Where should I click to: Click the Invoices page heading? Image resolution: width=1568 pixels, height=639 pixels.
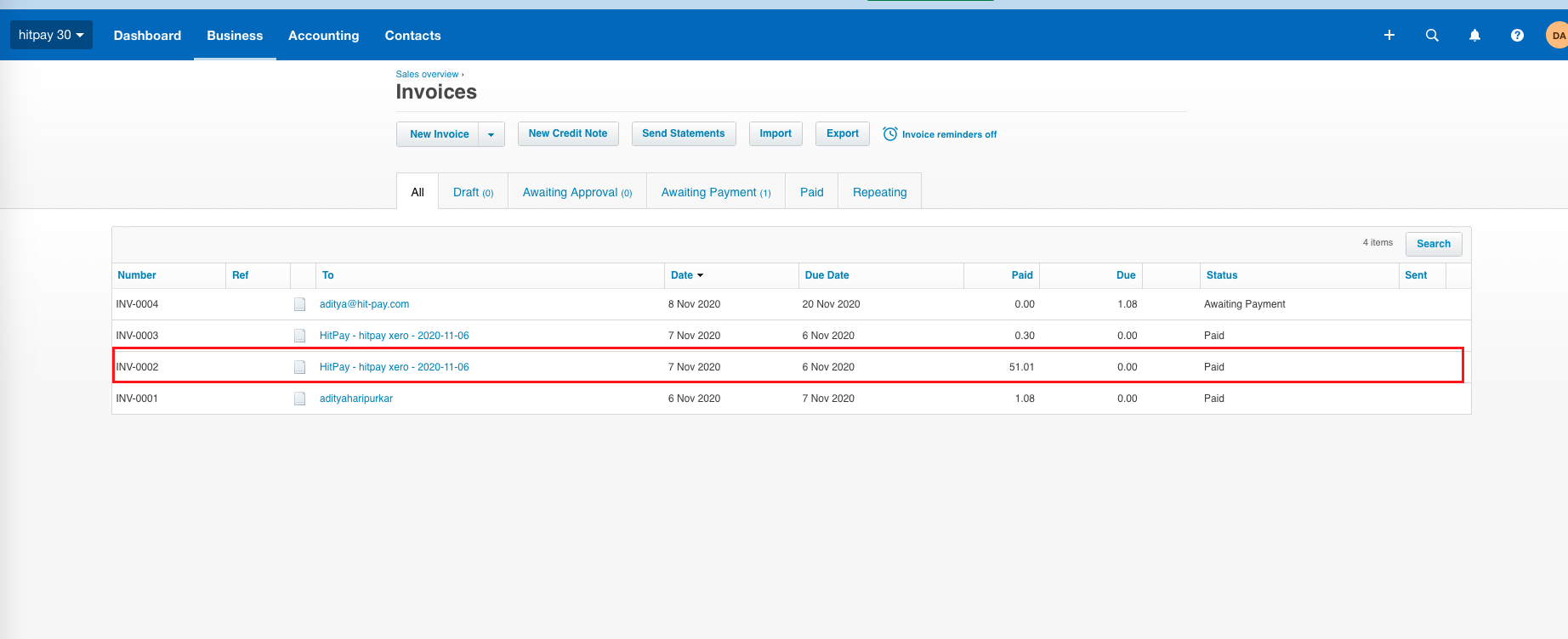coord(436,92)
